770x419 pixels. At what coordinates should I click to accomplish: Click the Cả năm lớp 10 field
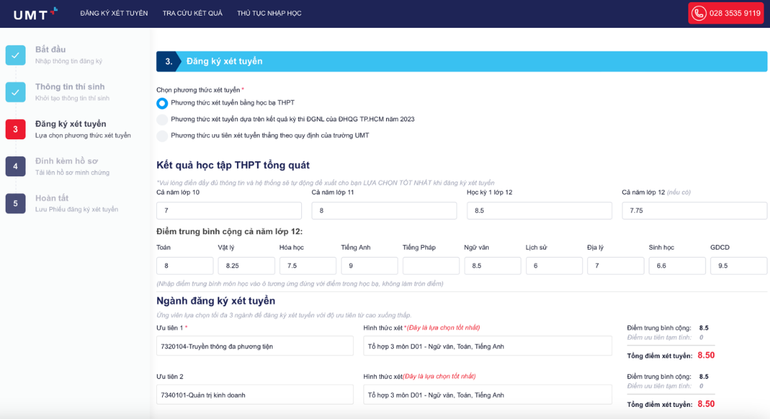coord(229,211)
